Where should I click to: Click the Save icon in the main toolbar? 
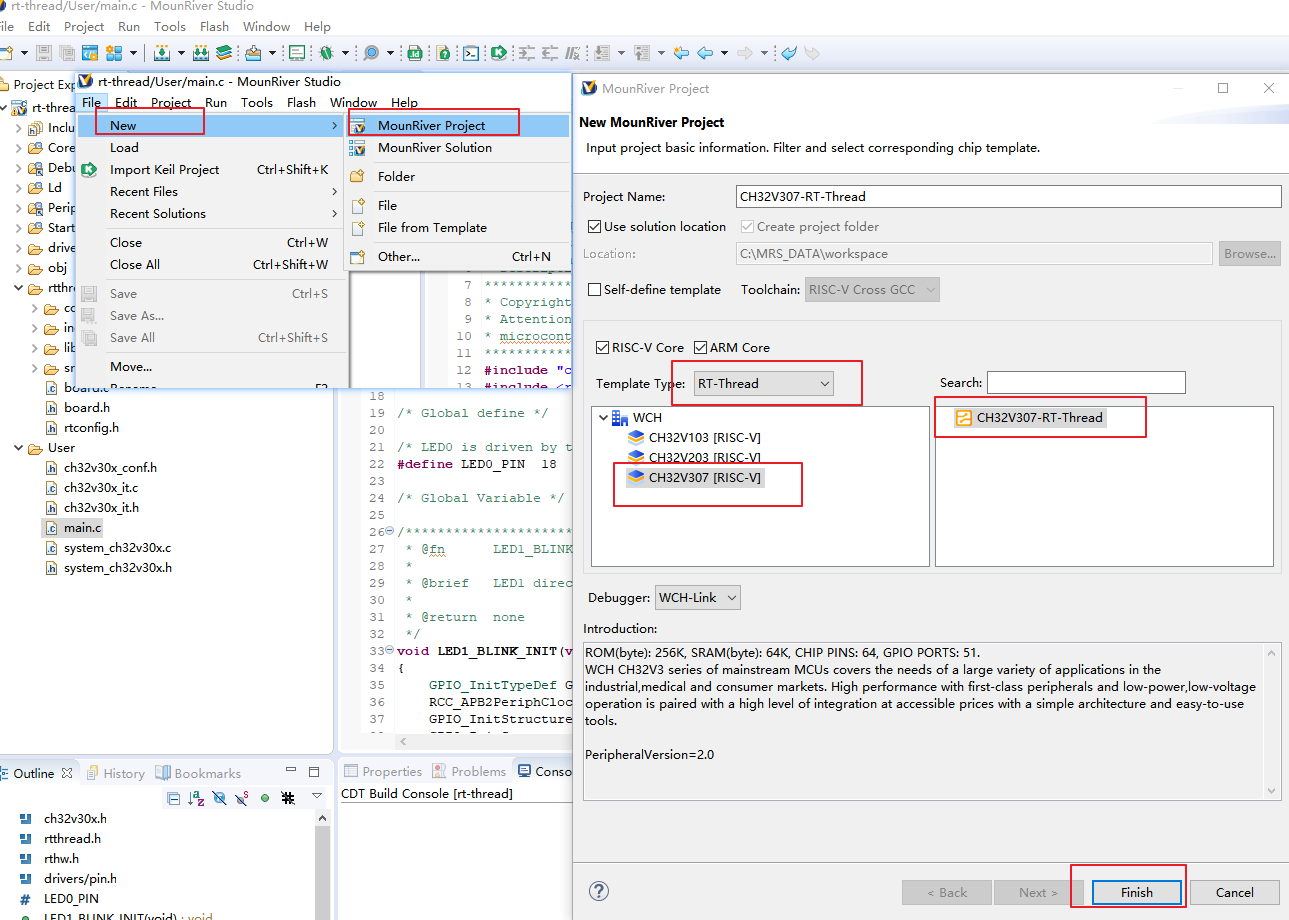(44, 53)
